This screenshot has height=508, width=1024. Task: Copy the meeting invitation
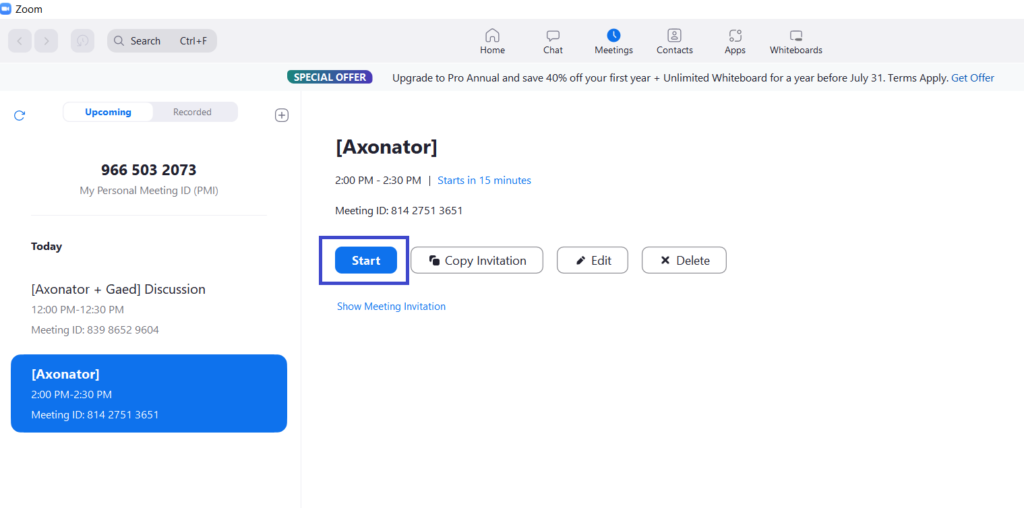(x=477, y=260)
